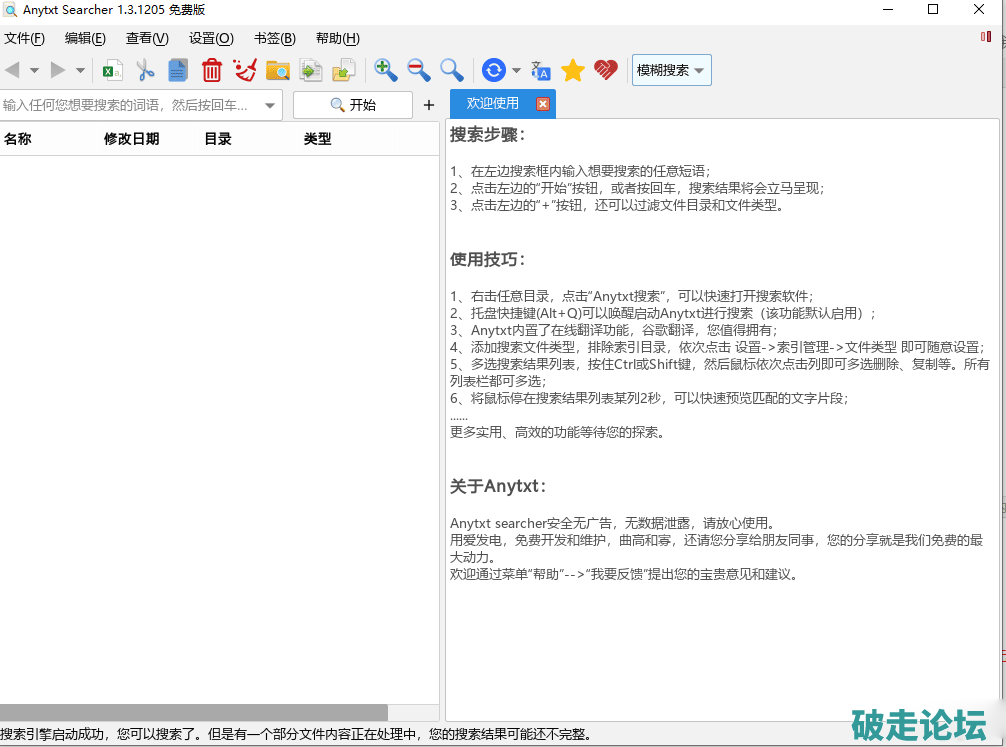Click the red heart handshake icon
The height and width of the screenshot is (747, 1006).
pyautogui.click(x=606, y=70)
